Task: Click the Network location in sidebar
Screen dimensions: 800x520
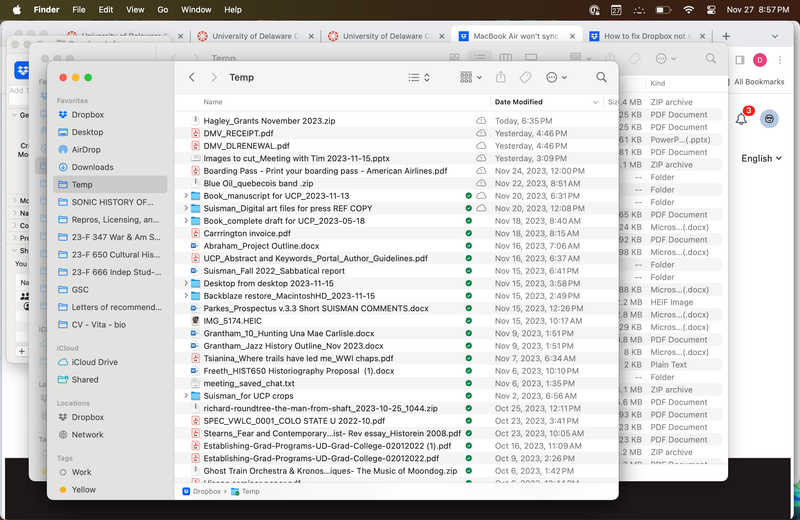Action: click(87, 435)
